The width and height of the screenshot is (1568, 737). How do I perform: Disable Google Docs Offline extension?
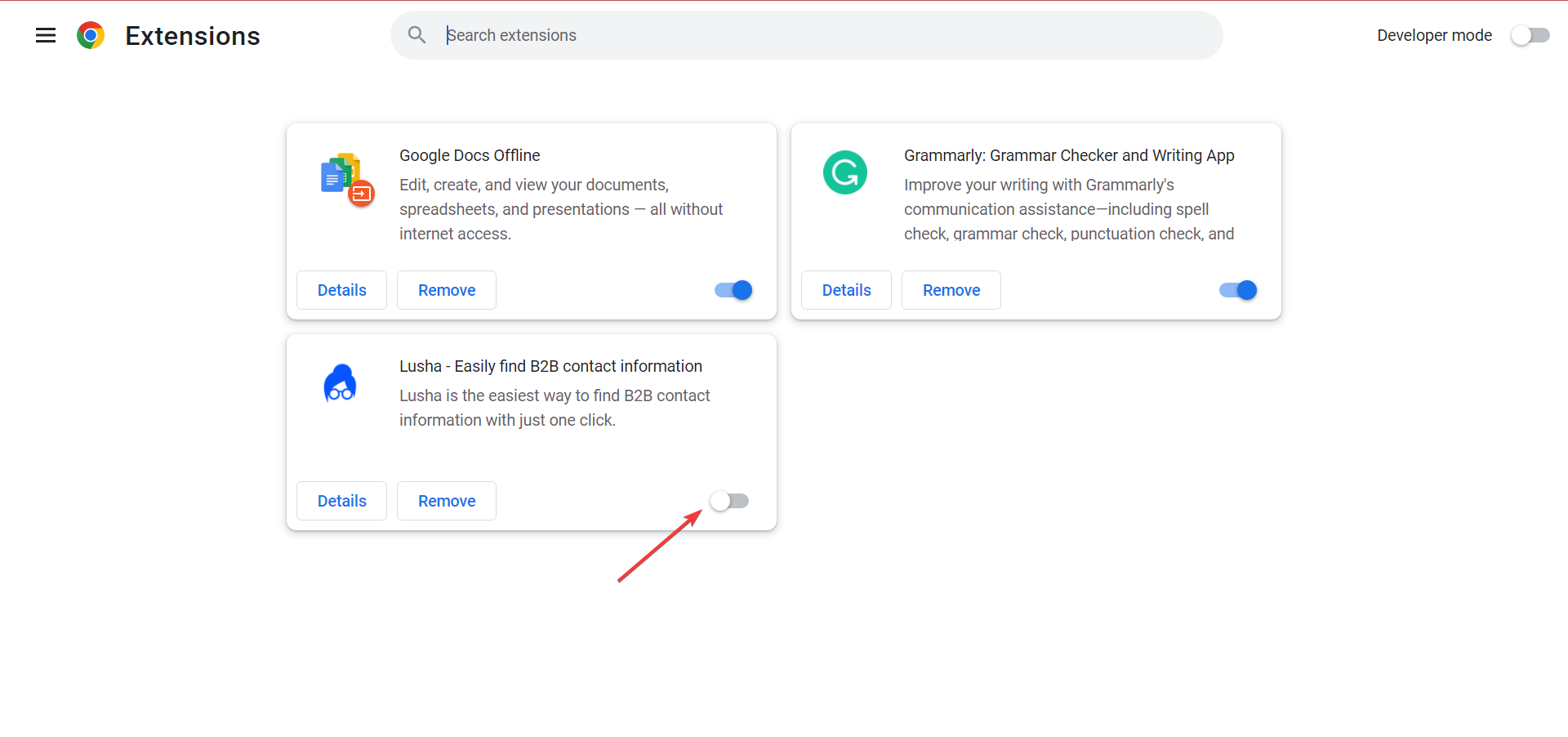pyautogui.click(x=733, y=290)
